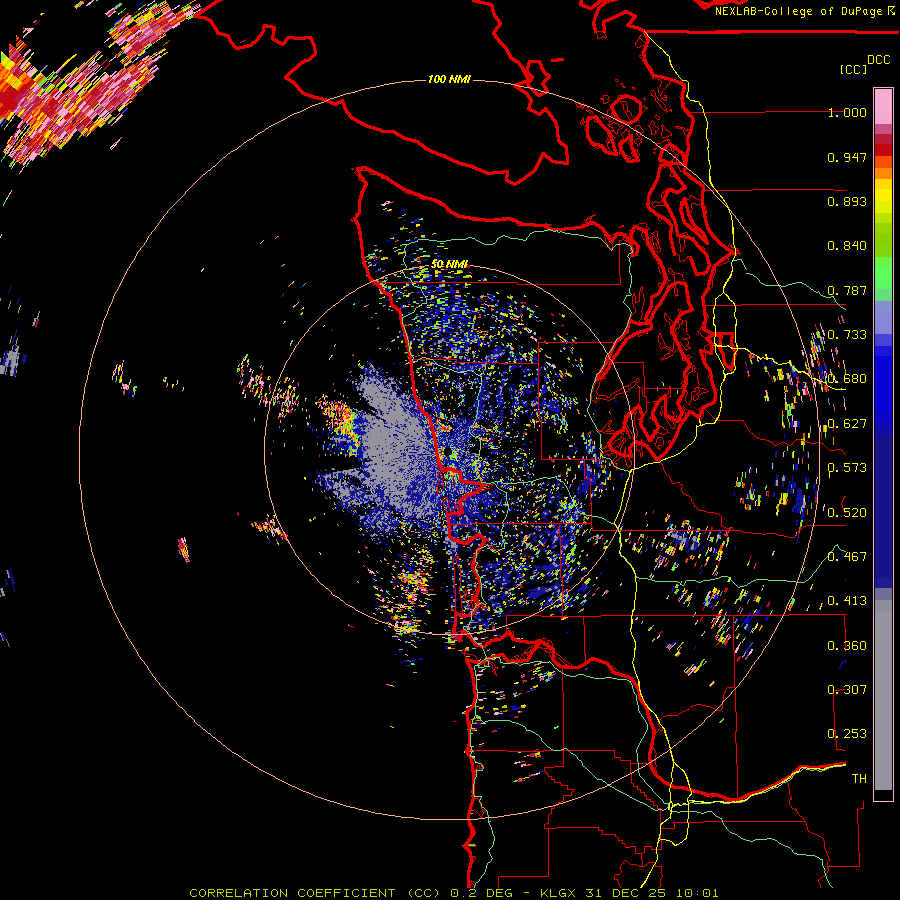Viewport: 900px width, 900px height.
Task: Click the 0.947 color scale value
Action: point(847,157)
